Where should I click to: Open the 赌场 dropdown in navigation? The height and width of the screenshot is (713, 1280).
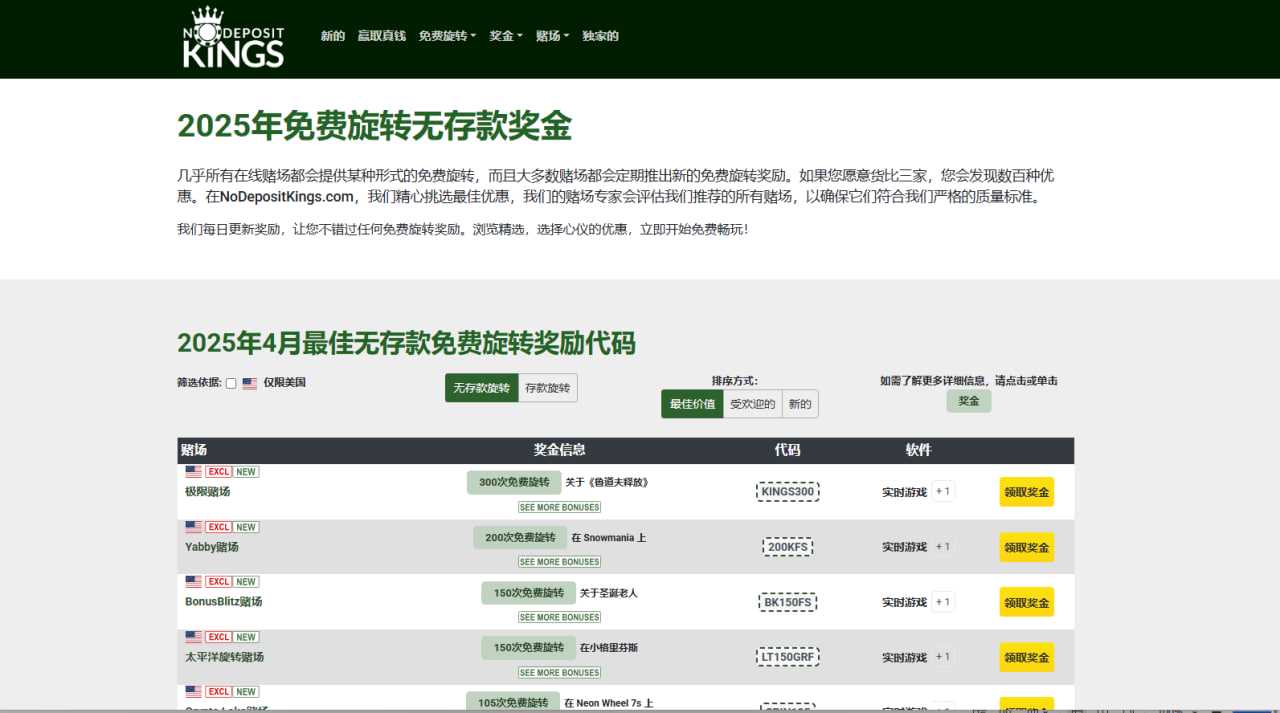coord(552,36)
